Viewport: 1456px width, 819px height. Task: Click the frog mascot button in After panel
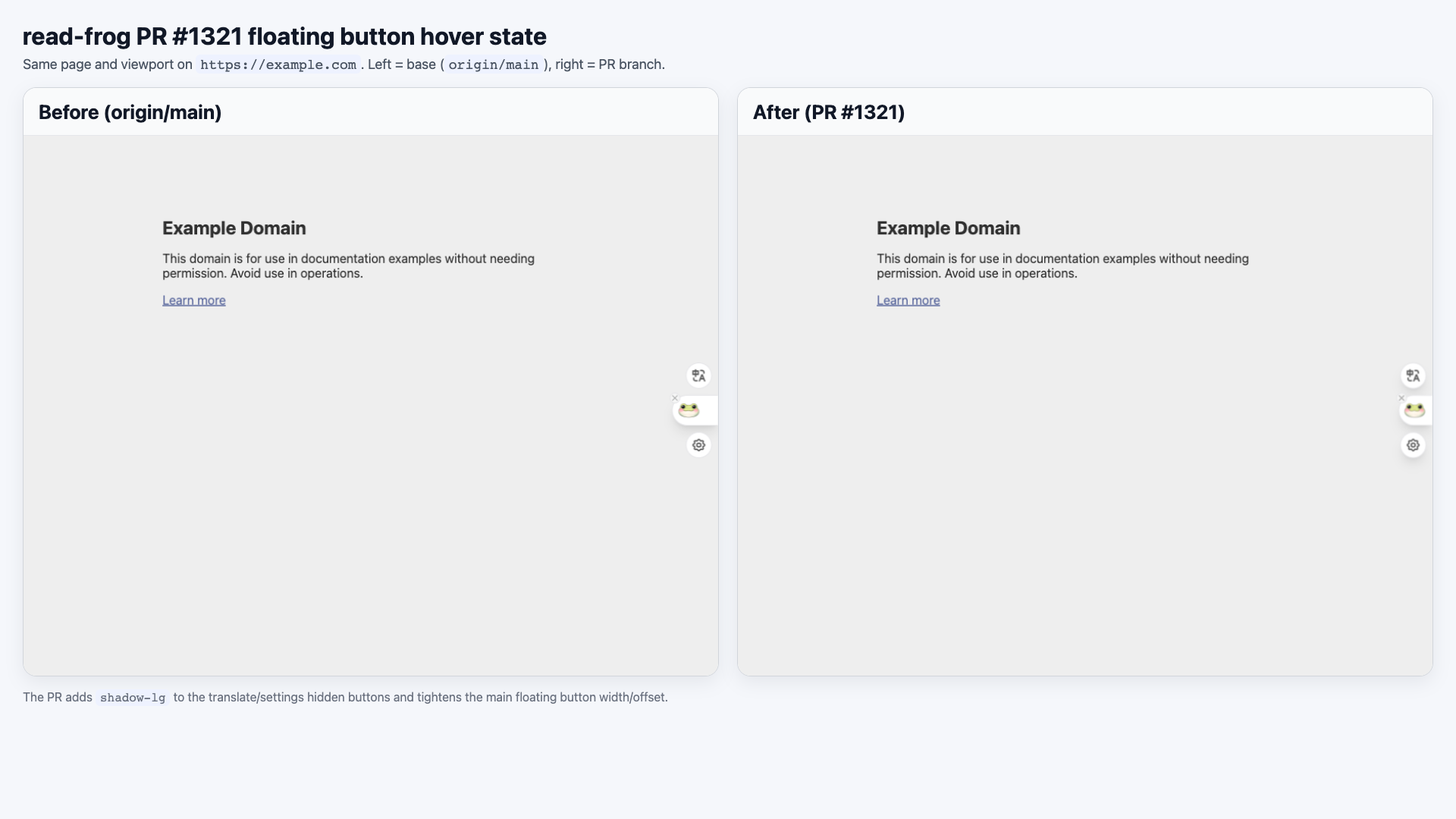1415,409
